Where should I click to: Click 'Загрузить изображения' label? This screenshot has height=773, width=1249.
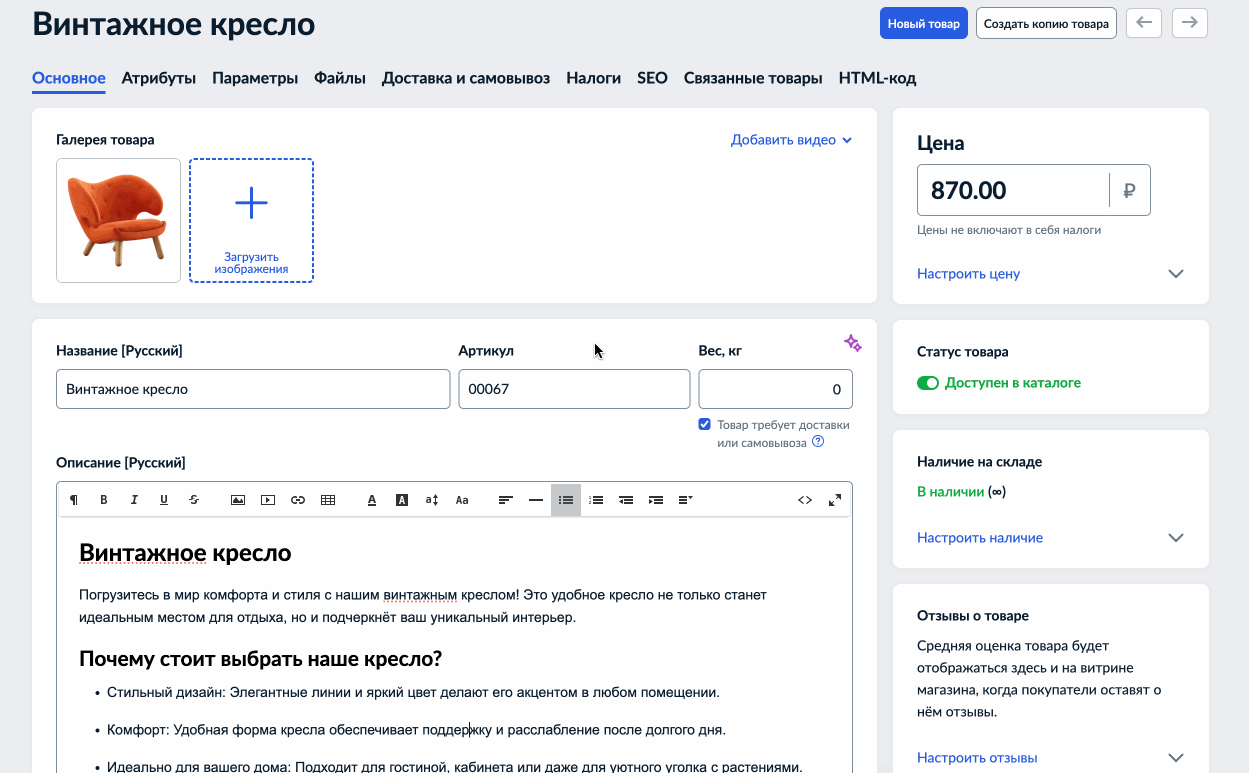click(251, 263)
